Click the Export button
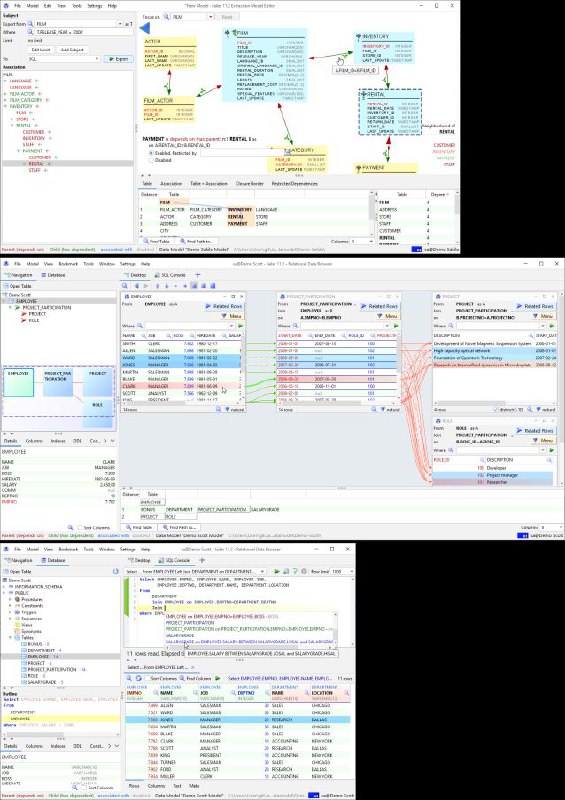This screenshot has height=800, width=565. tap(118, 59)
